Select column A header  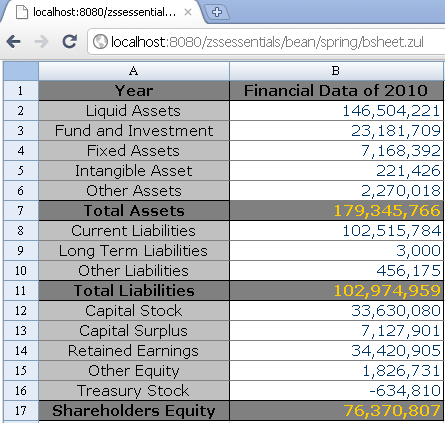click(x=134, y=71)
